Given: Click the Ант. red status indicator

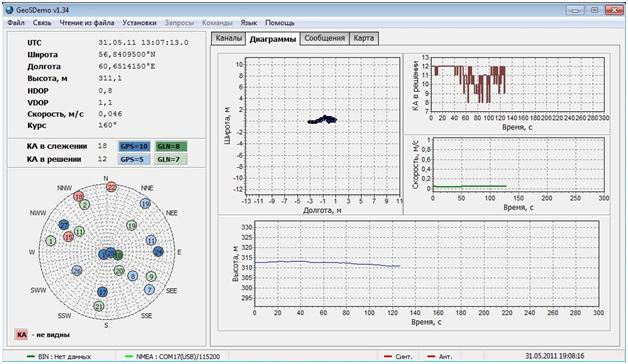Looking at the screenshot, I should tap(431, 356).
